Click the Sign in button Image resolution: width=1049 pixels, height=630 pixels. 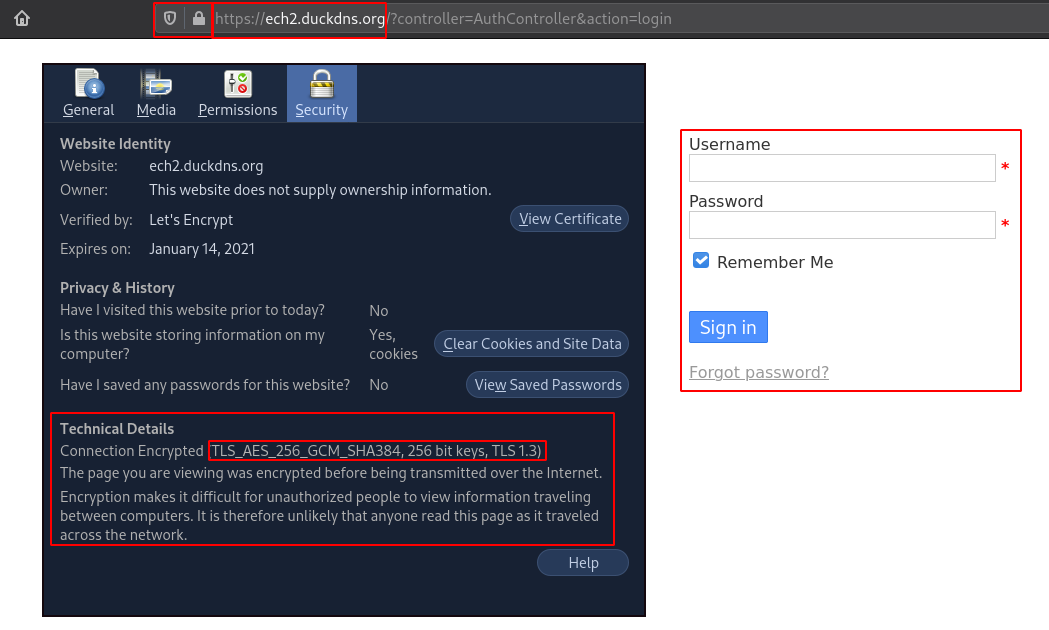tap(728, 327)
